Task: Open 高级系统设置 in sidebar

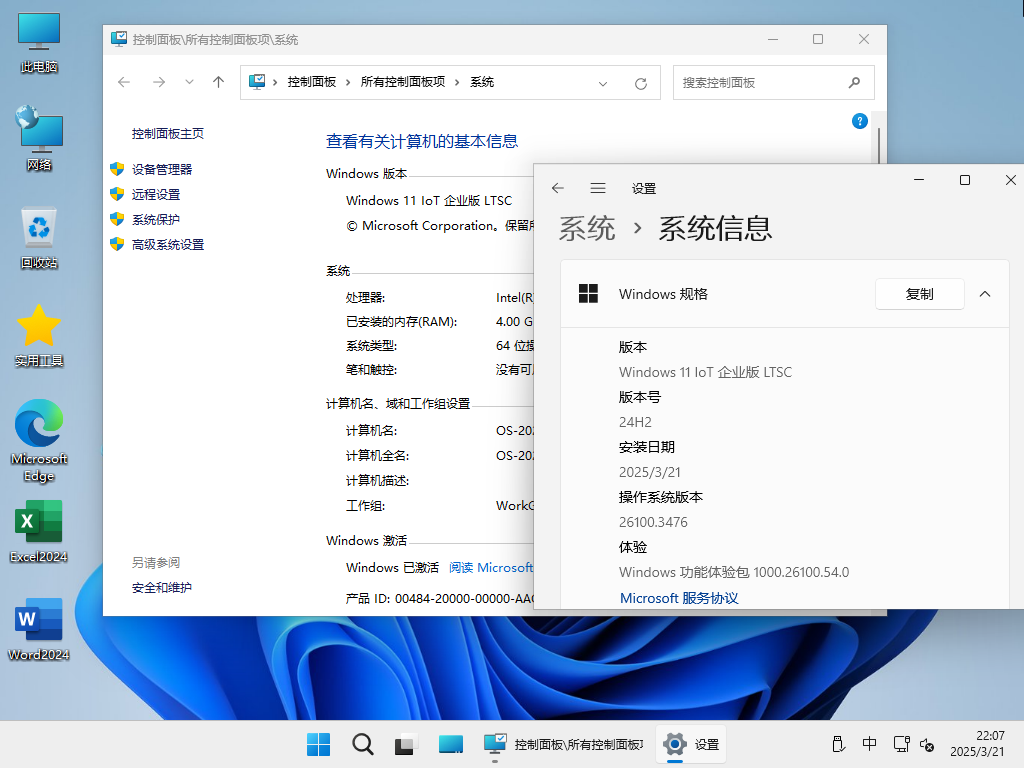Action: coord(168,245)
